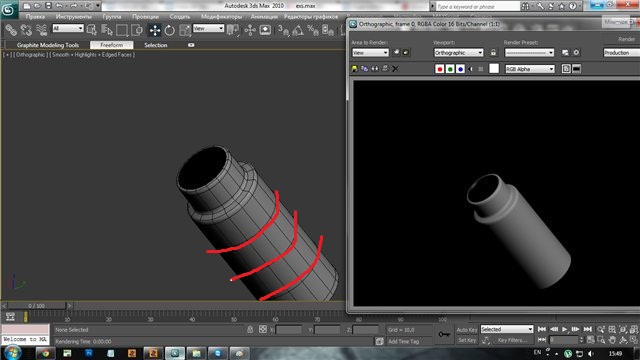640x360 pixels.
Task: Toggle the red channel display
Action: pyautogui.click(x=440, y=69)
